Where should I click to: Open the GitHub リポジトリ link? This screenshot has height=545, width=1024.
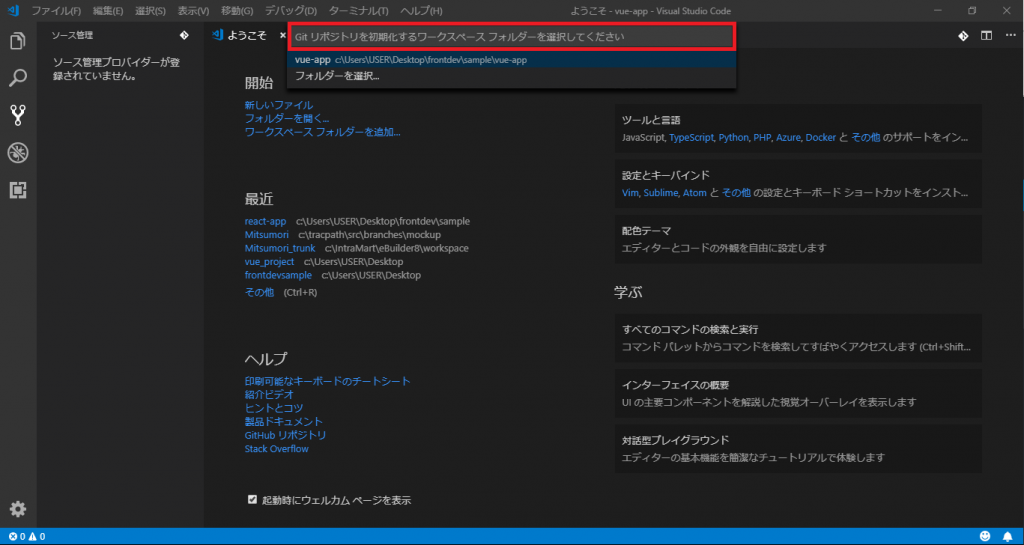point(285,435)
